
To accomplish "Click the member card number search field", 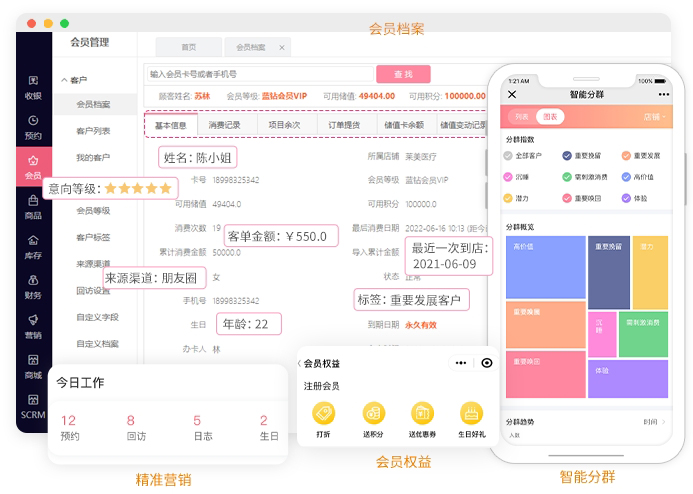I will [258, 74].
